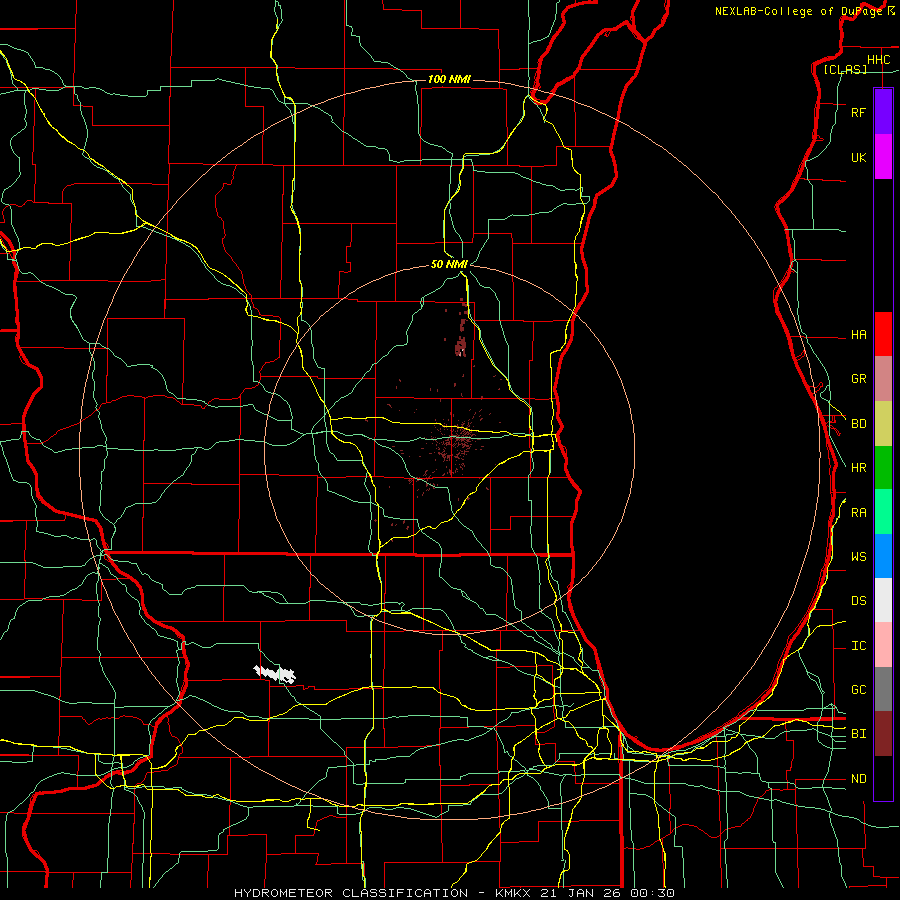
Task: Click the HR green legend swatch
Action: (883, 468)
